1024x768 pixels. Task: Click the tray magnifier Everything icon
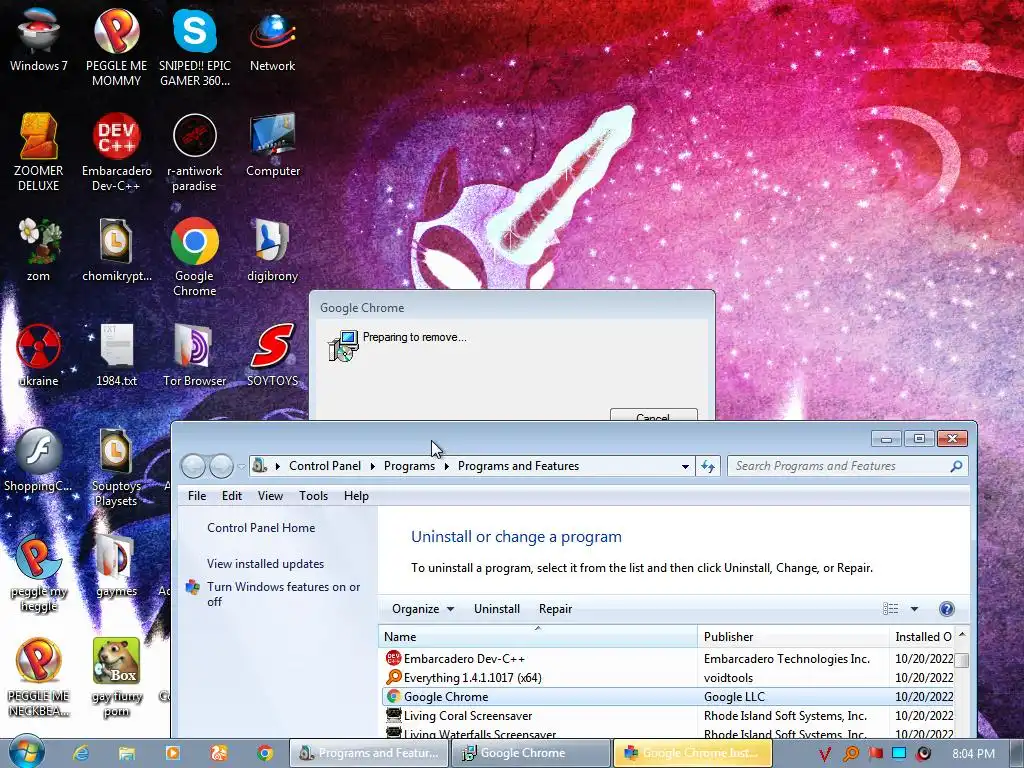click(850, 753)
